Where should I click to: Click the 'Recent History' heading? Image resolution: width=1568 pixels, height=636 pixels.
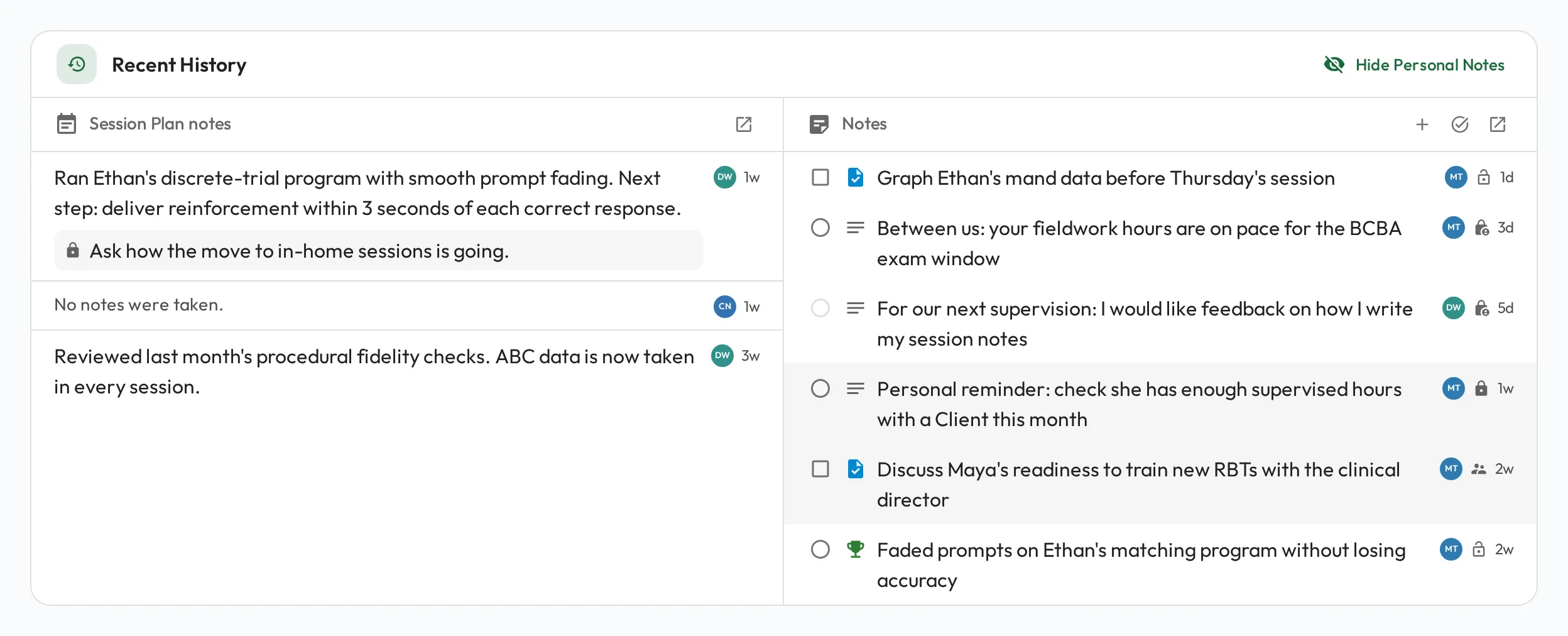[179, 65]
